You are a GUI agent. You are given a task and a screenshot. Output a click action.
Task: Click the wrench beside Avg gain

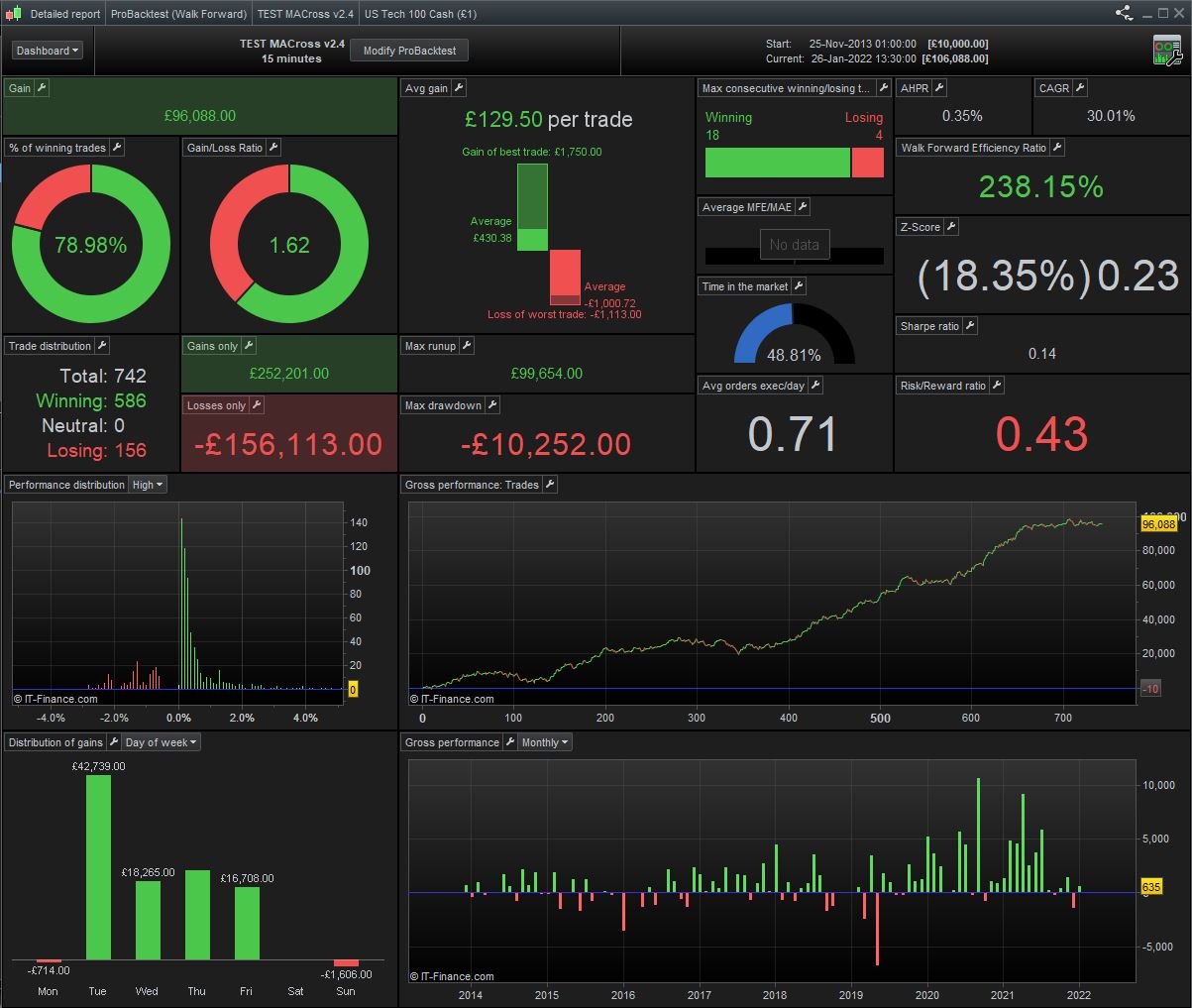click(458, 88)
